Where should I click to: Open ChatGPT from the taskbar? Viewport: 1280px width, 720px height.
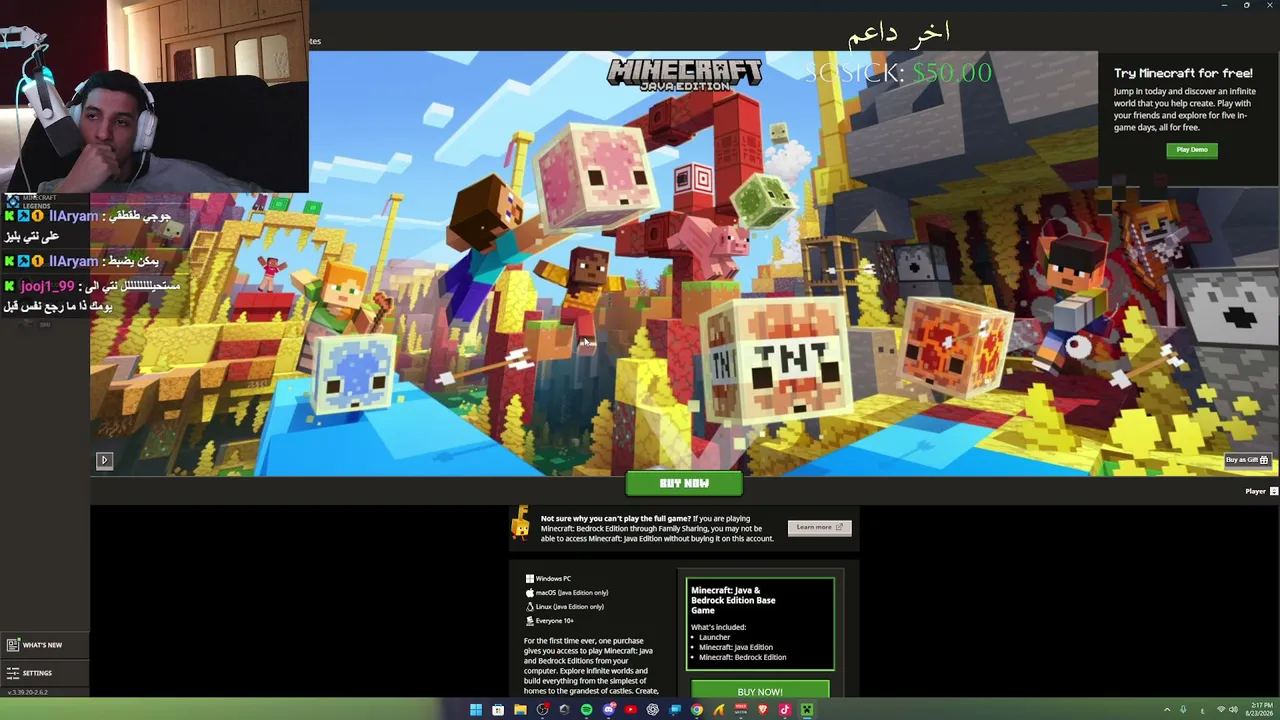coord(652,710)
